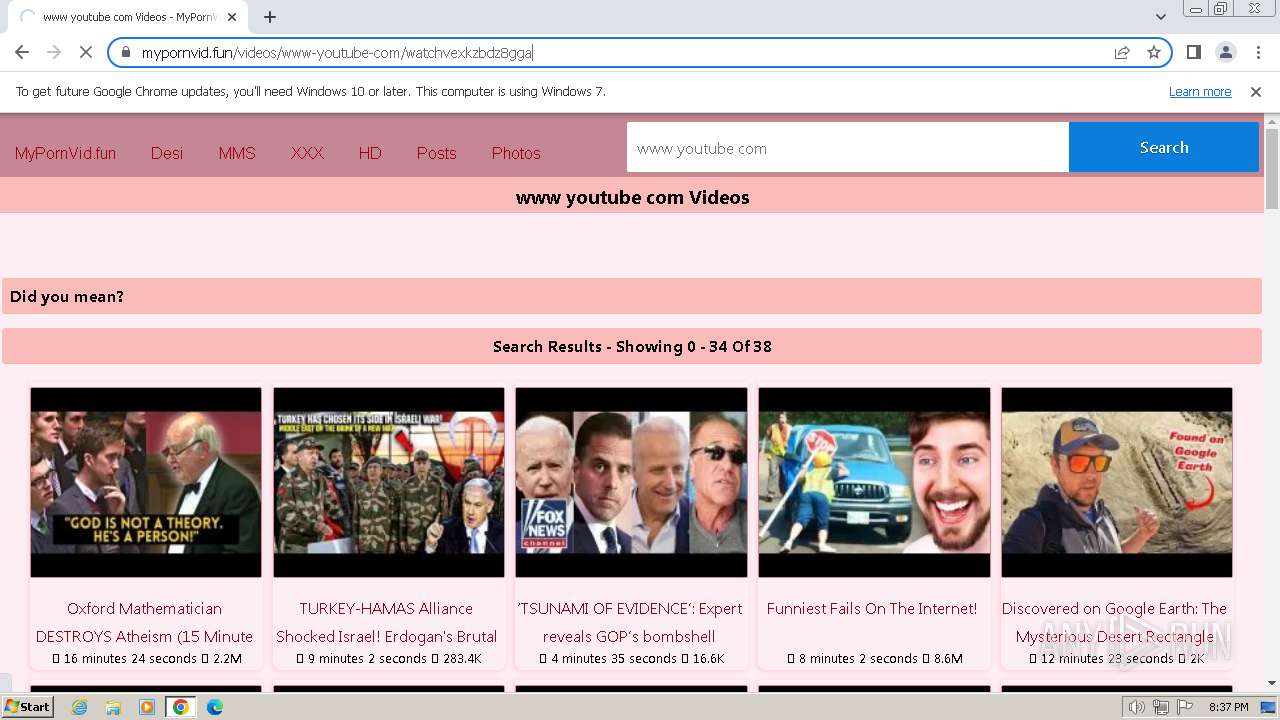
Task: Open the Chrome profile avatar menu
Action: tap(1225, 52)
